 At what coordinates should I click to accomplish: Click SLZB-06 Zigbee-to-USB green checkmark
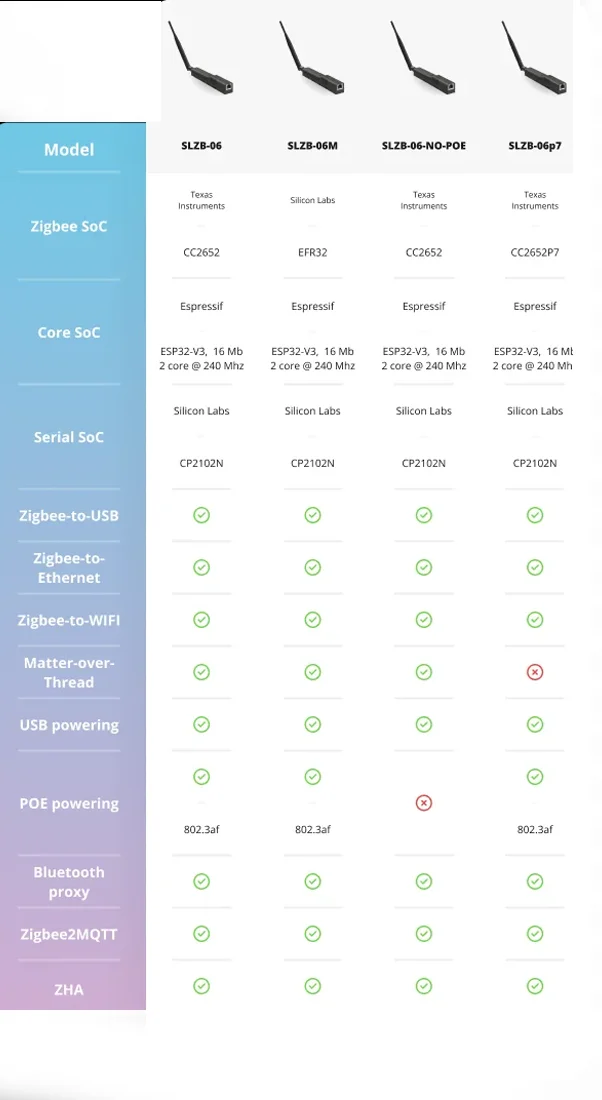[x=201, y=515]
